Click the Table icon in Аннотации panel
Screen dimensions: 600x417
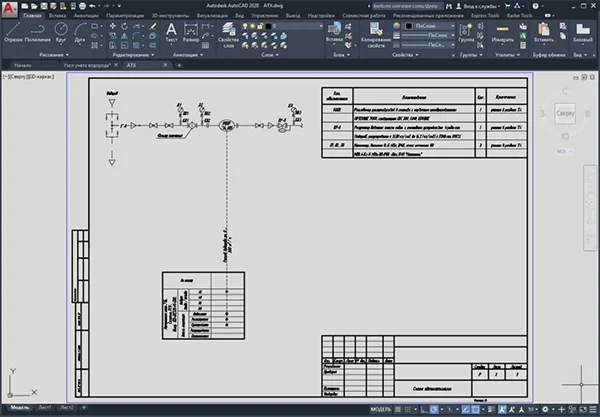(x=205, y=46)
